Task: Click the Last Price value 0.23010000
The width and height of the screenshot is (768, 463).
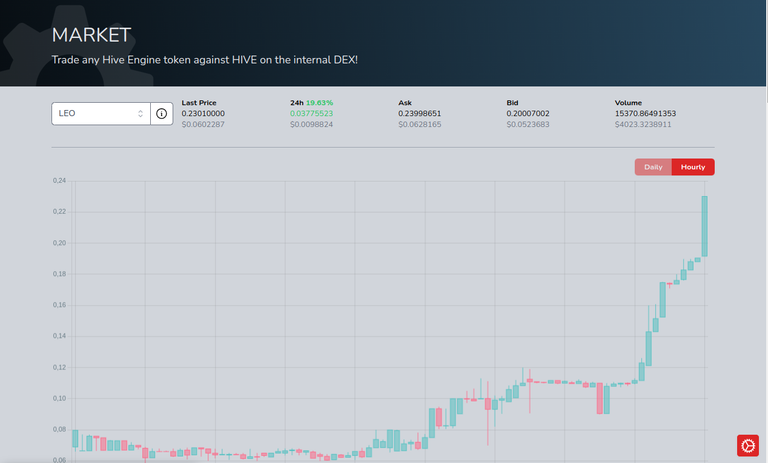Action: pyautogui.click(x=203, y=113)
